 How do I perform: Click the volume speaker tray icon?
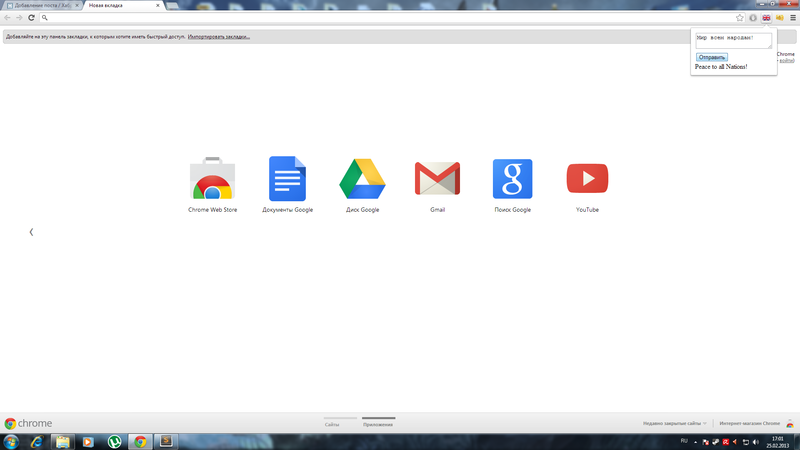click(x=756, y=442)
